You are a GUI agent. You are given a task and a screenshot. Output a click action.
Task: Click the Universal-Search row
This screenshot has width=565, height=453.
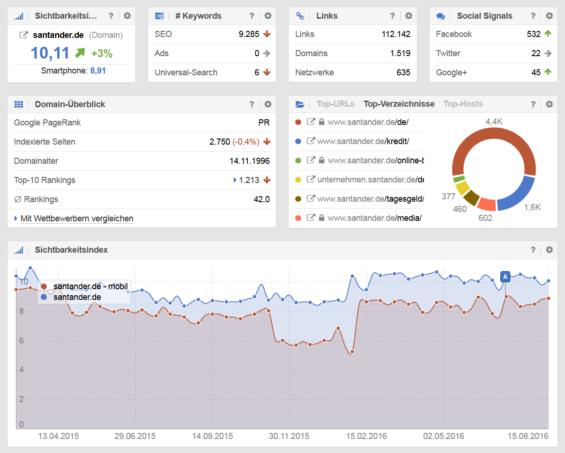click(x=212, y=72)
